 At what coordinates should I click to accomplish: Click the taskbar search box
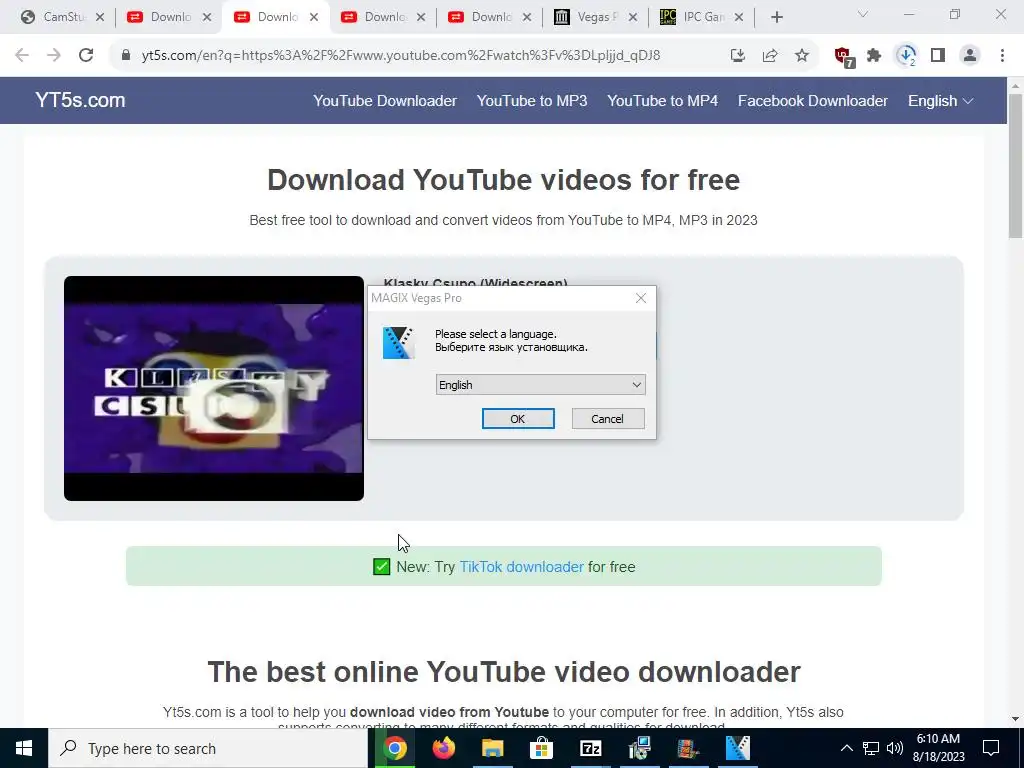(x=208, y=748)
